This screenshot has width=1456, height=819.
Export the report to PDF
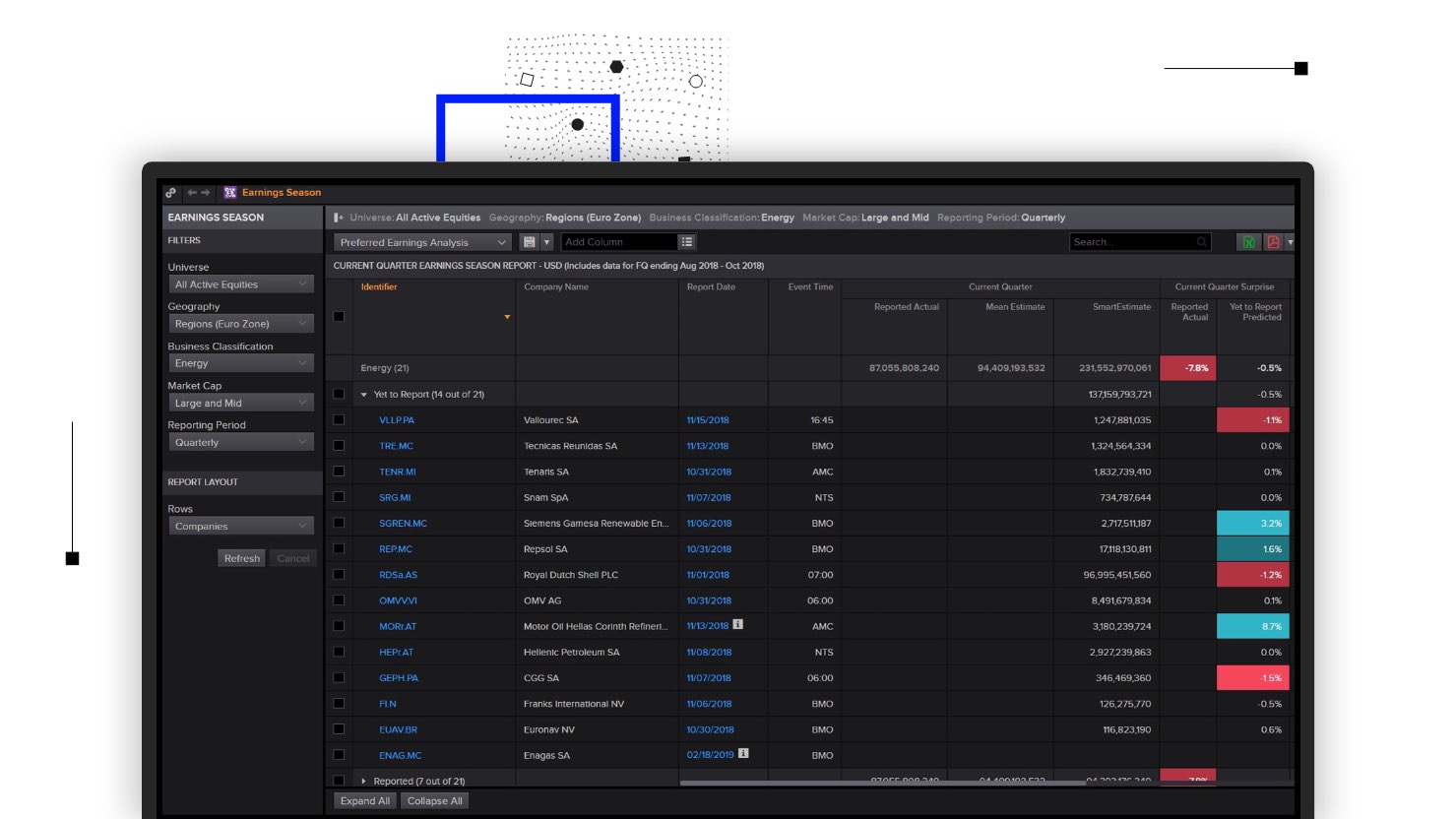(1273, 242)
